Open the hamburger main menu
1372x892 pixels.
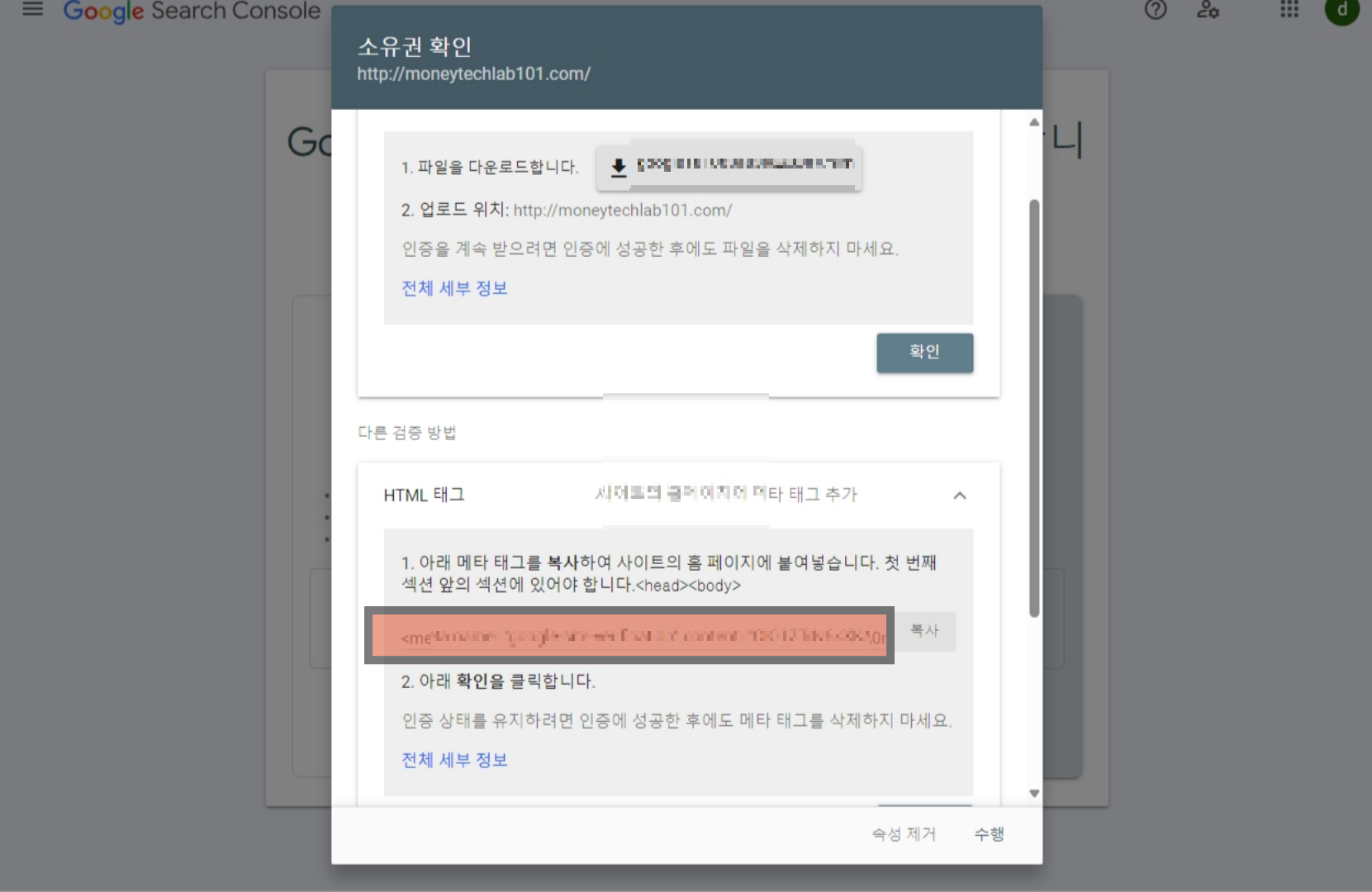(x=33, y=10)
